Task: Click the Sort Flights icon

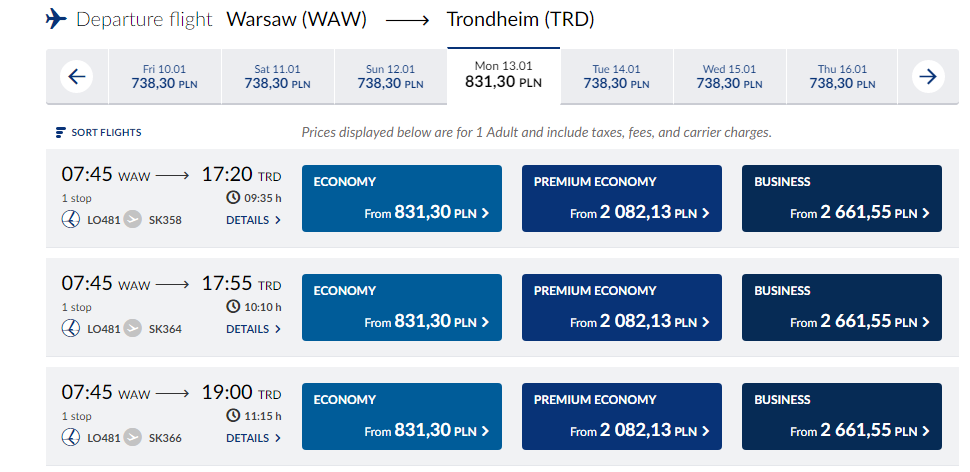Action: 60,132
